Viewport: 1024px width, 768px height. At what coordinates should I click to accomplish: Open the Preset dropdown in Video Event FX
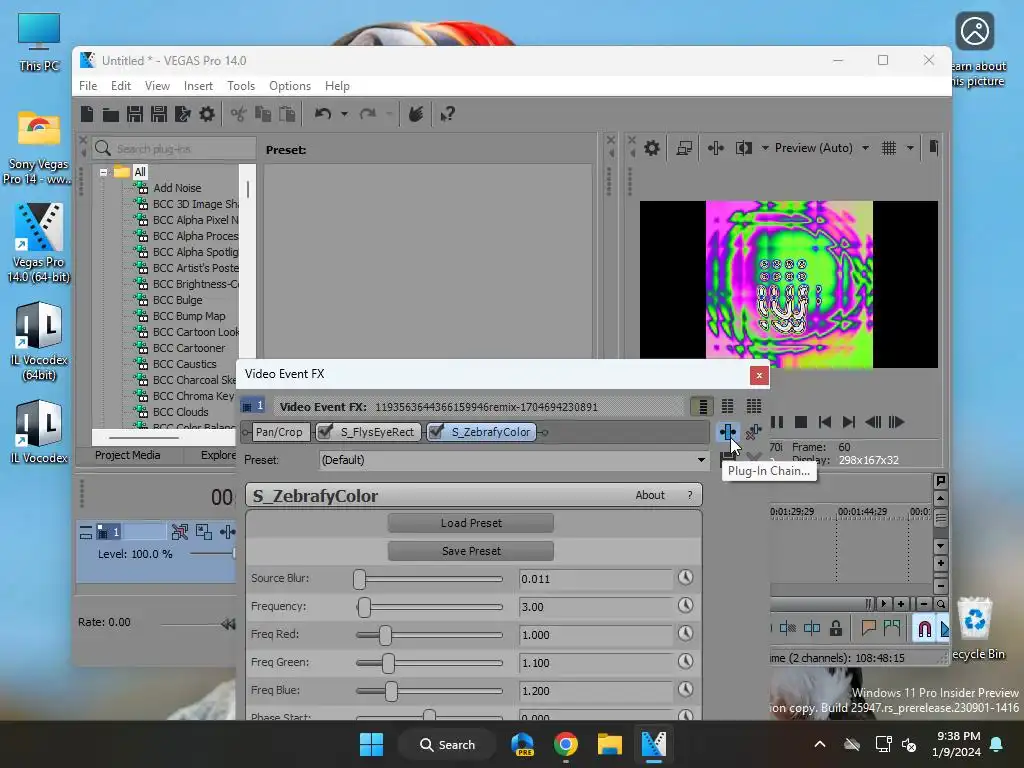[x=701, y=460]
